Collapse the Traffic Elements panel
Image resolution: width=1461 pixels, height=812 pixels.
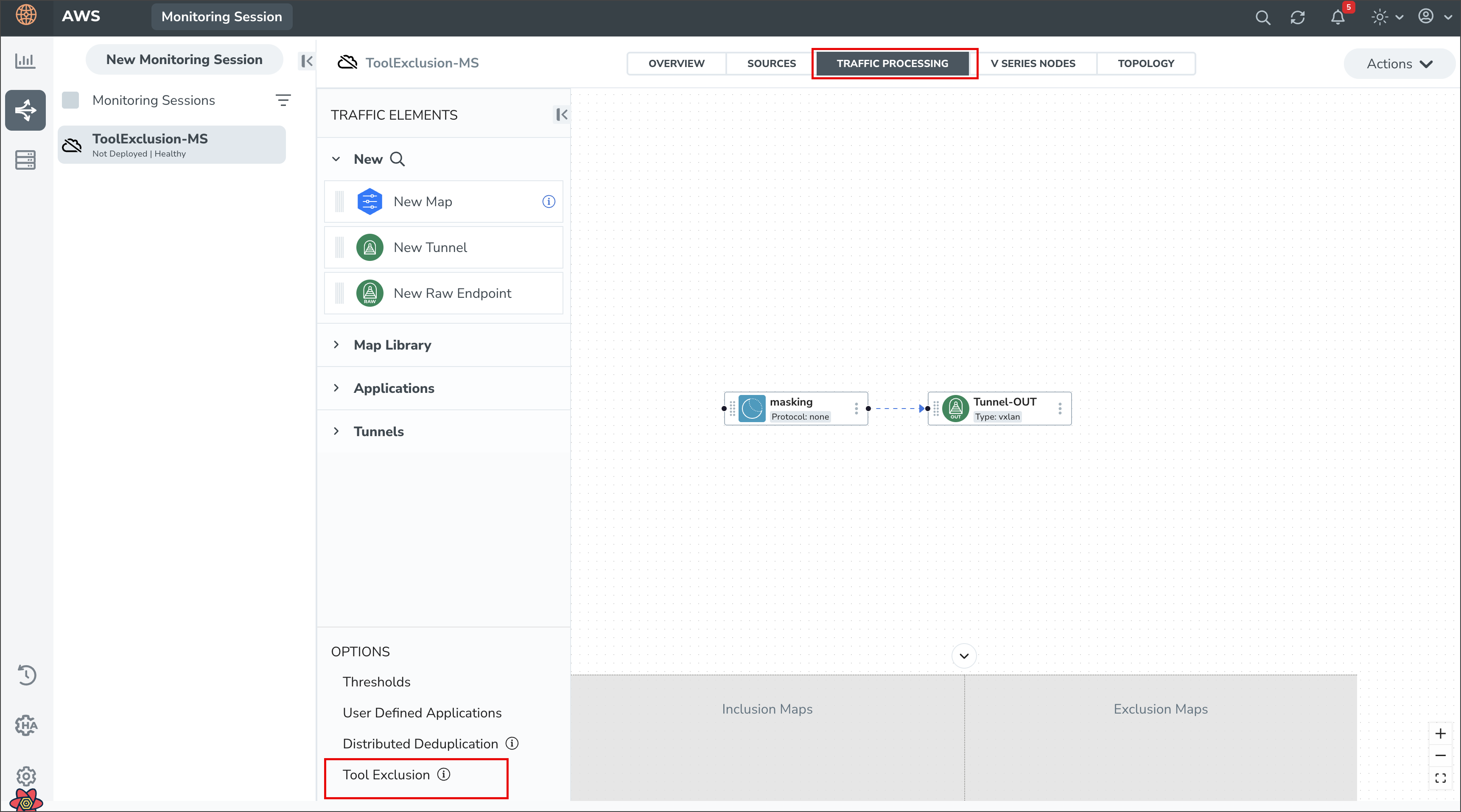(562, 115)
